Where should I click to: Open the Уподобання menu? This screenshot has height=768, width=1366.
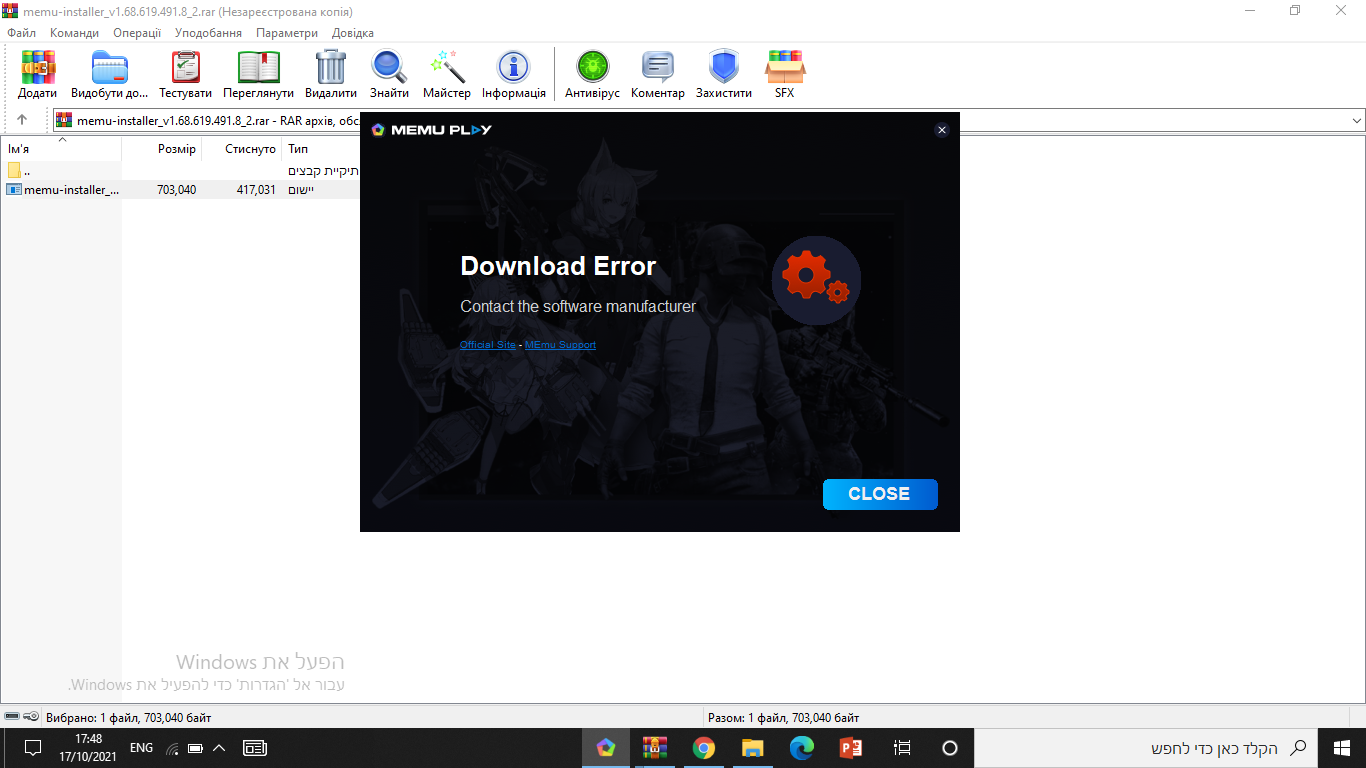(x=208, y=33)
